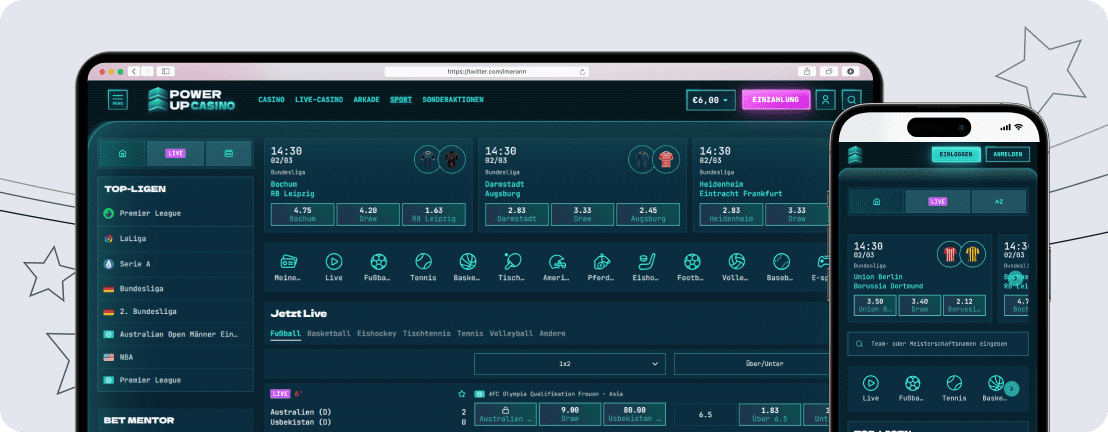
Task: Switch to Basketball tab under Jetzt Live
Action: tap(329, 333)
